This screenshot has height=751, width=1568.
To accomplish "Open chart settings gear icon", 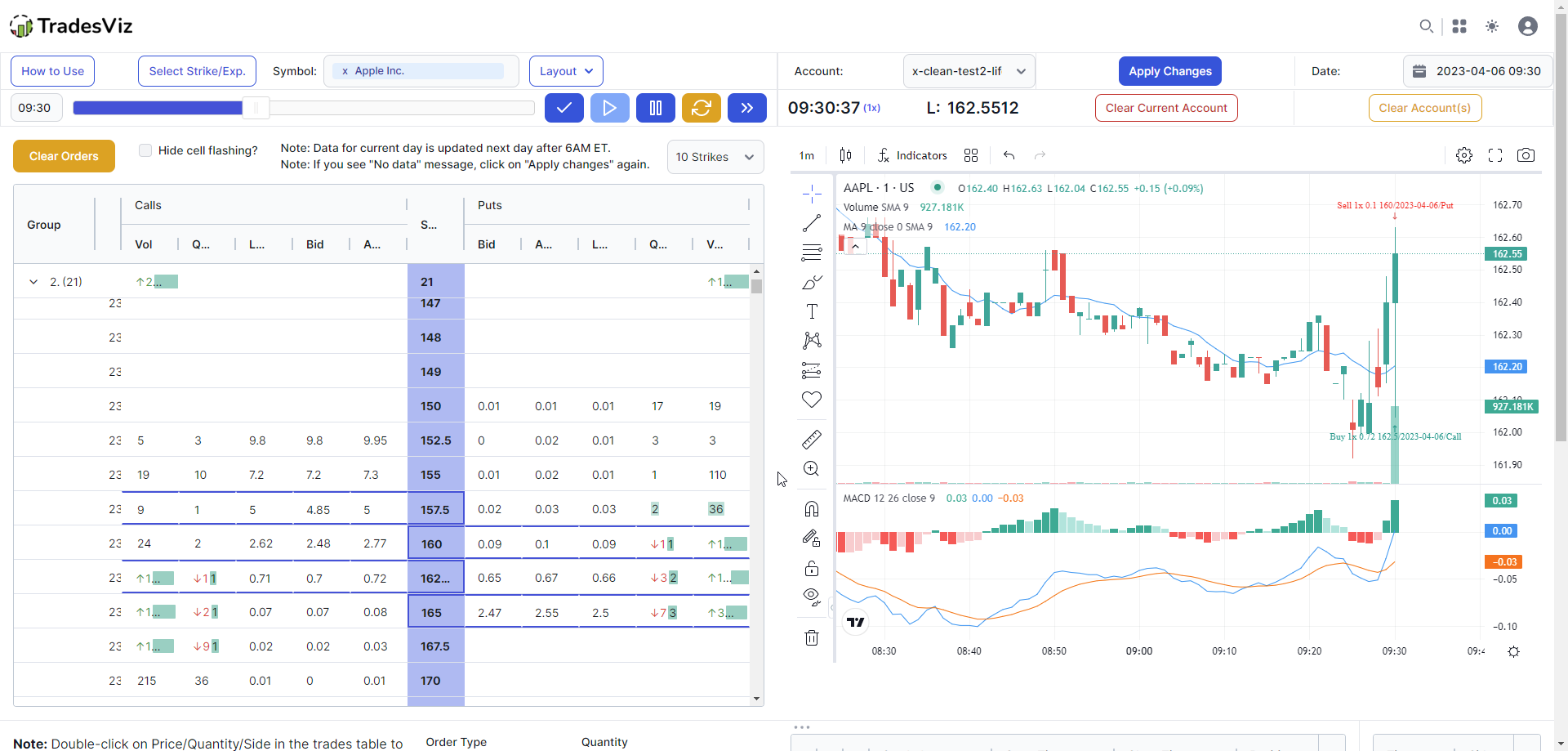I will coord(1464,155).
